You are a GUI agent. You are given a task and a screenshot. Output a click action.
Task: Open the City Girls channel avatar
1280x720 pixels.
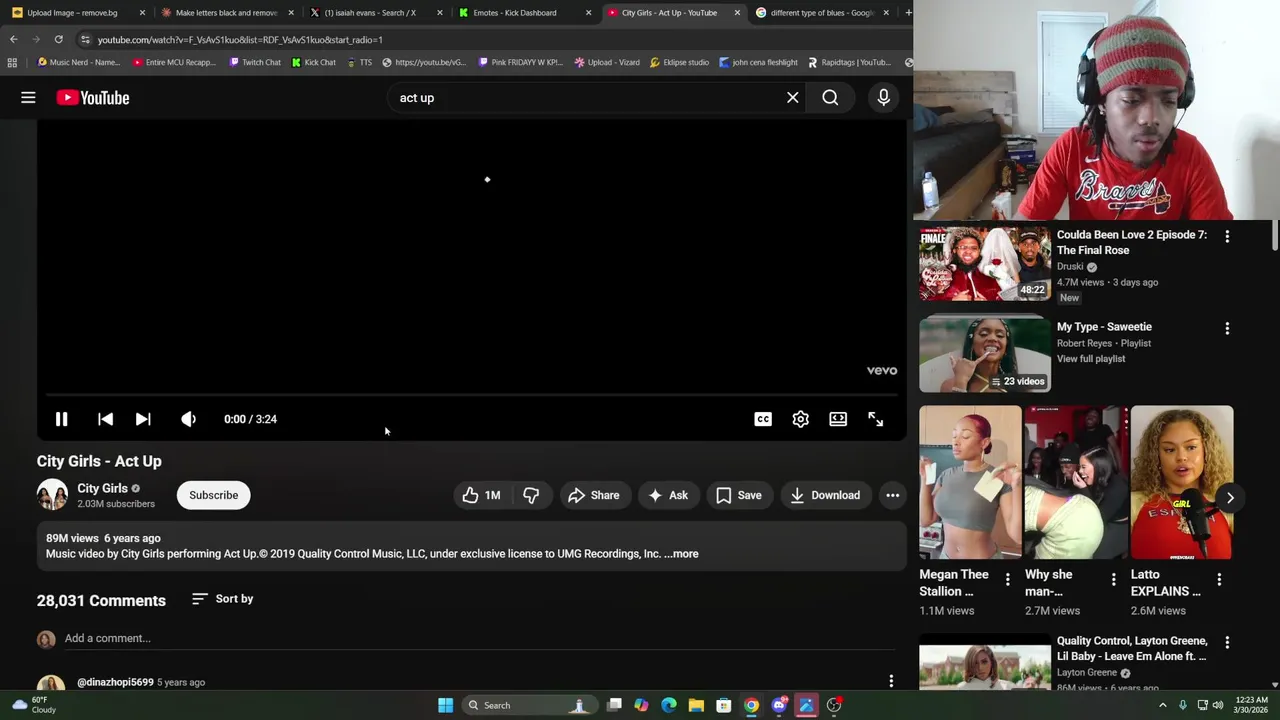click(52, 495)
